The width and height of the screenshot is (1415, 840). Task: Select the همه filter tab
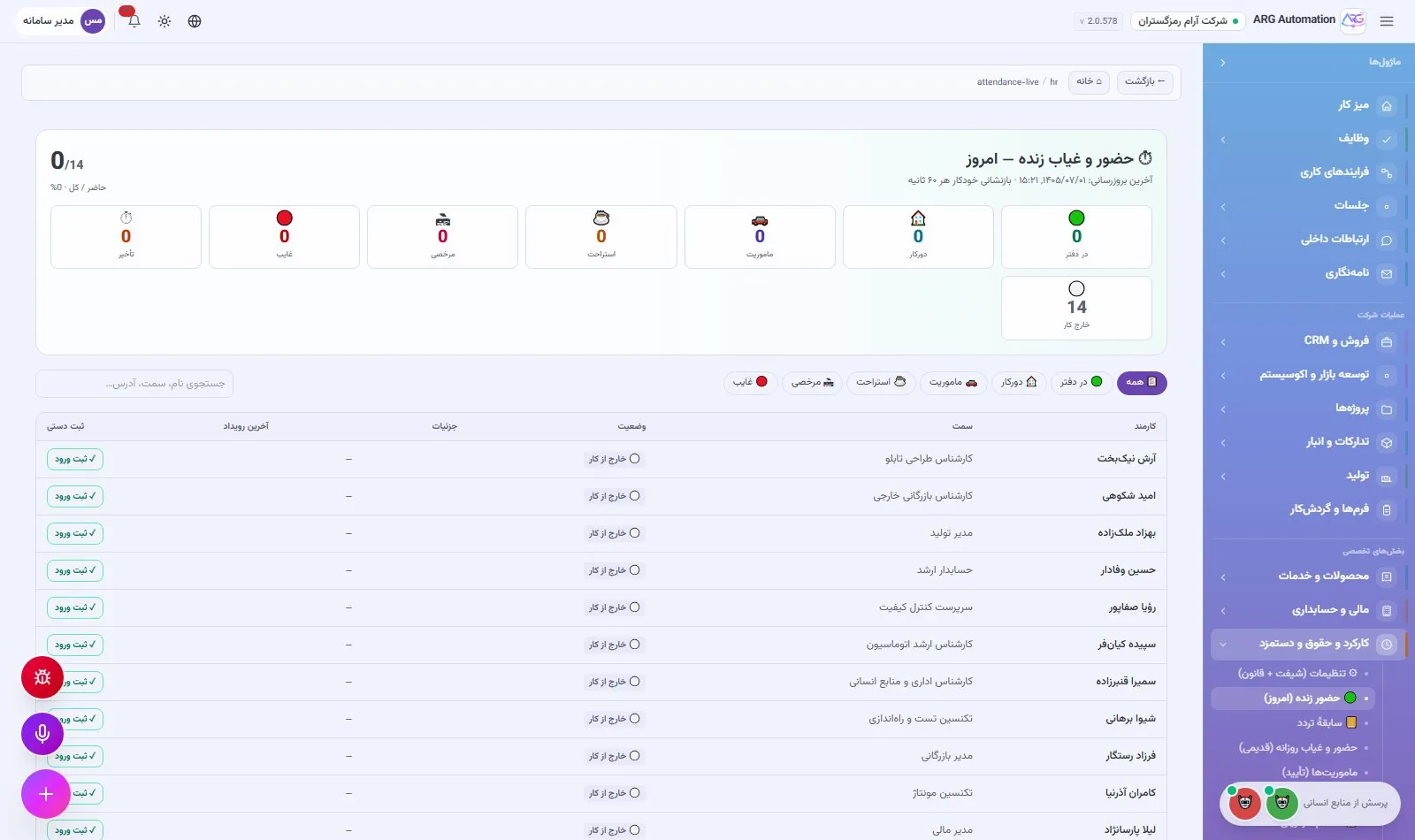point(1142,382)
